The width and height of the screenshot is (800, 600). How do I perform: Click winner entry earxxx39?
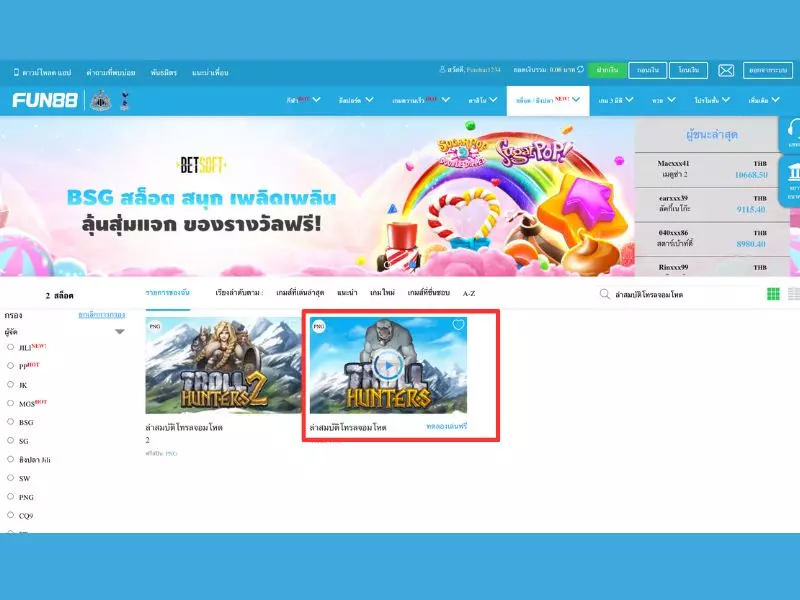click(x=712, y=204)
